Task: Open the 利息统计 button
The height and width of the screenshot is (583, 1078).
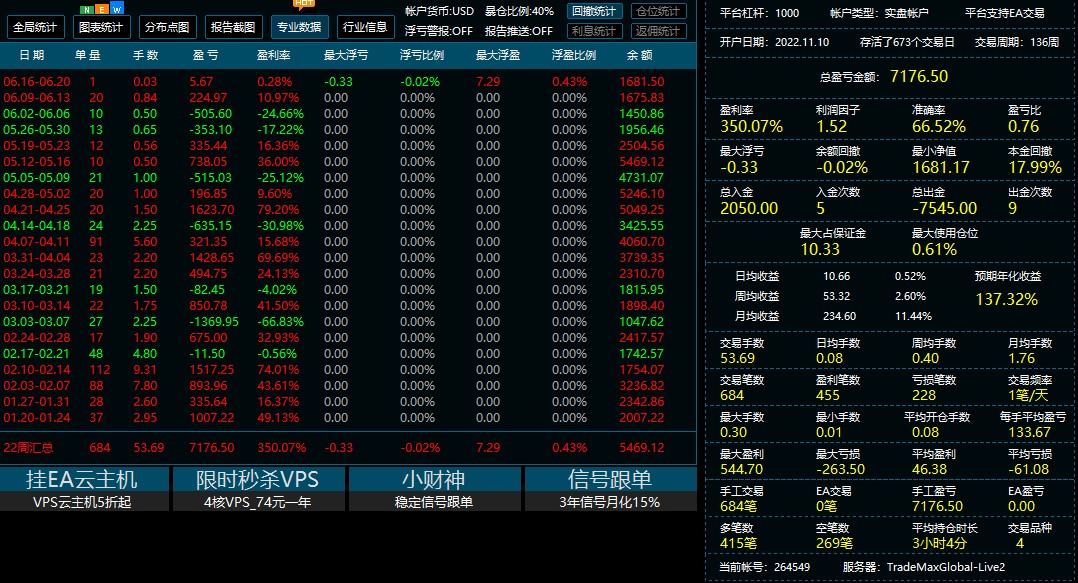Action: [595, 31]
